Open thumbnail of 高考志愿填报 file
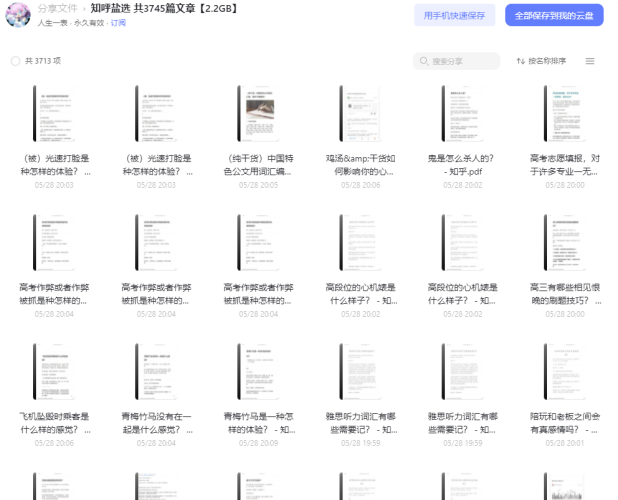 [564, 113]
